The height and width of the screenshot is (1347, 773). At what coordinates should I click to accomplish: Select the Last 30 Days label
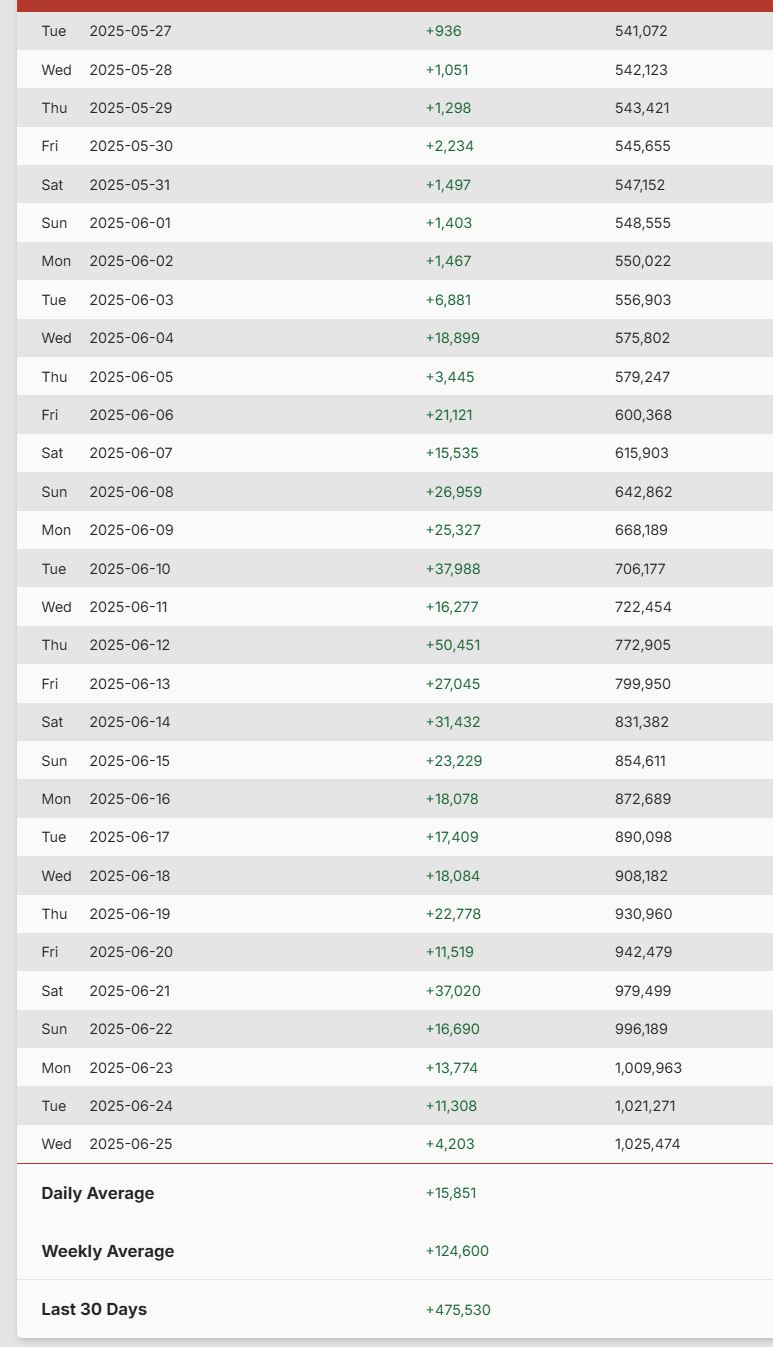pos(94,1309)
